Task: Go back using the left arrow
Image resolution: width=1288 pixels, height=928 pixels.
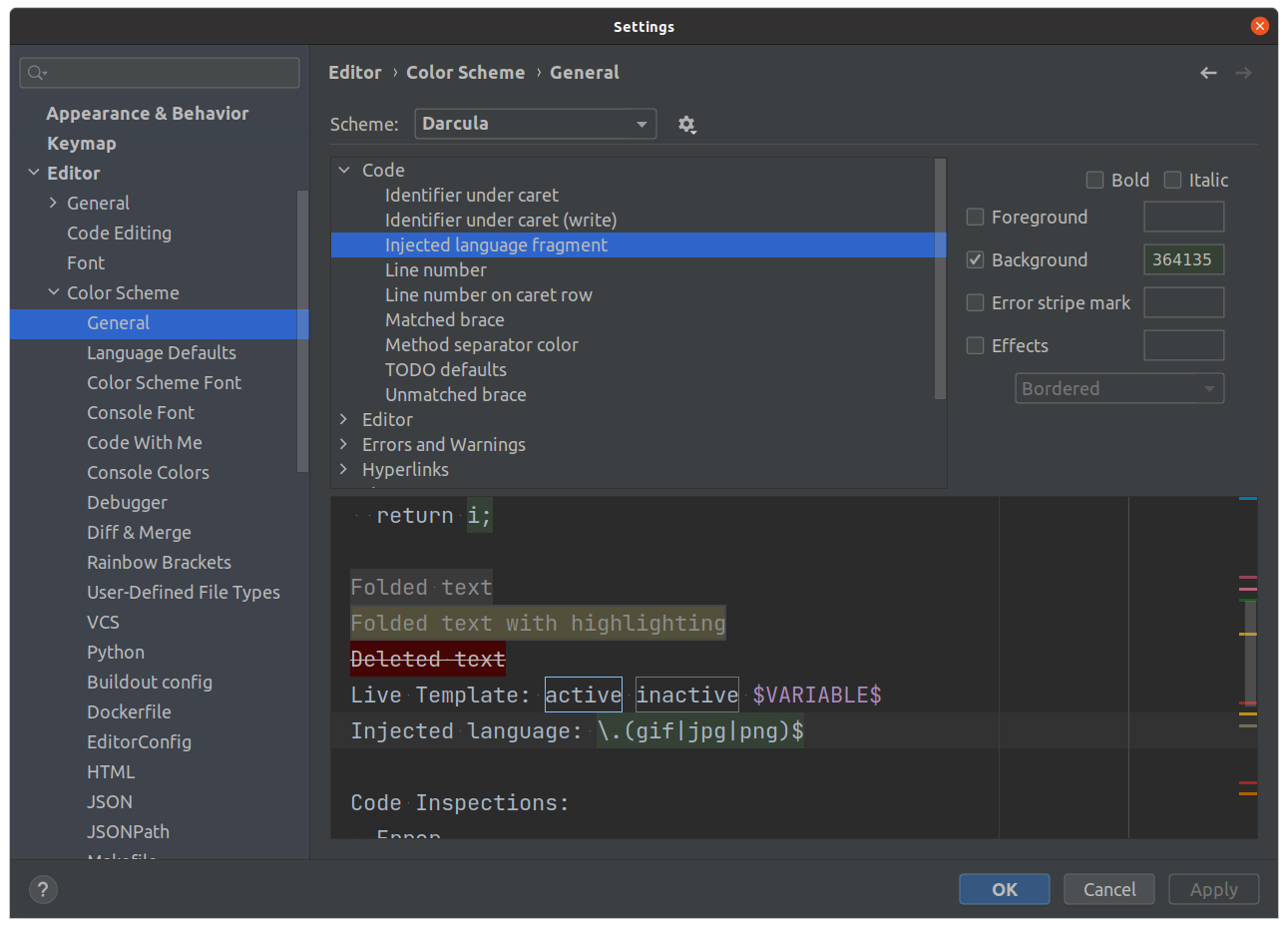Action: [x=1208, y=73]
